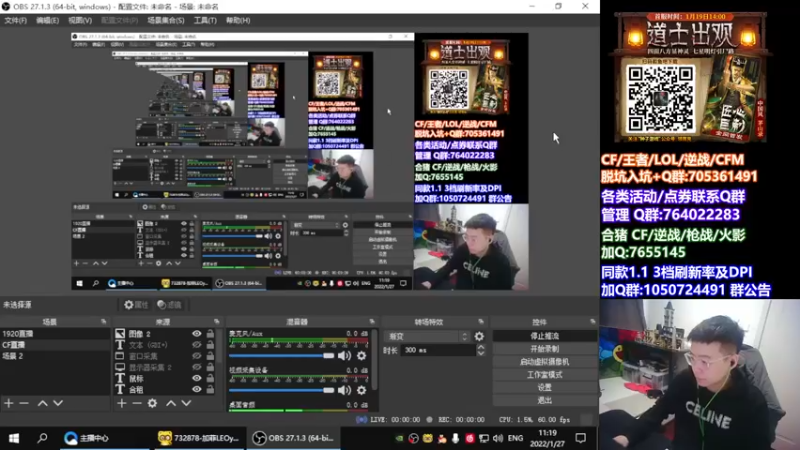Open 设置 from controls panel

[544, 387]
